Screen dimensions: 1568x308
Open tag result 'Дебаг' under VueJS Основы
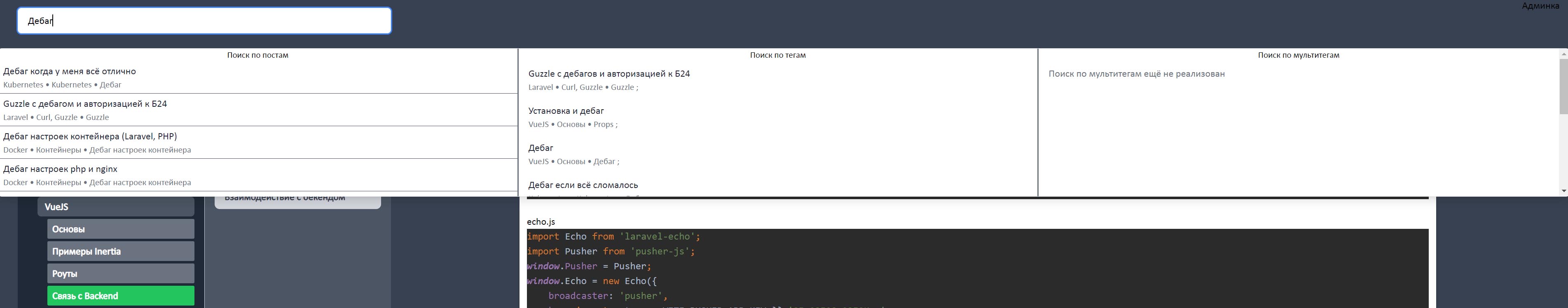coord(541,148)
